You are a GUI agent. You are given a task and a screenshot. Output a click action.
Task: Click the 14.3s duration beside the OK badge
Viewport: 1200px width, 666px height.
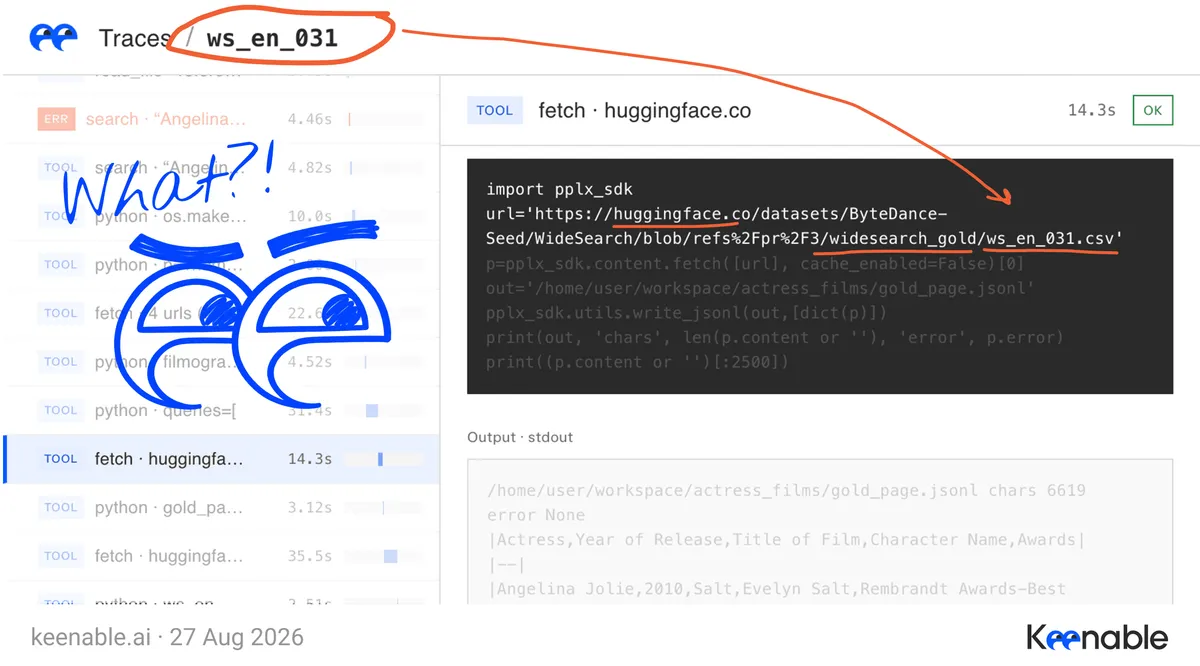click(x=1091, y=110)
